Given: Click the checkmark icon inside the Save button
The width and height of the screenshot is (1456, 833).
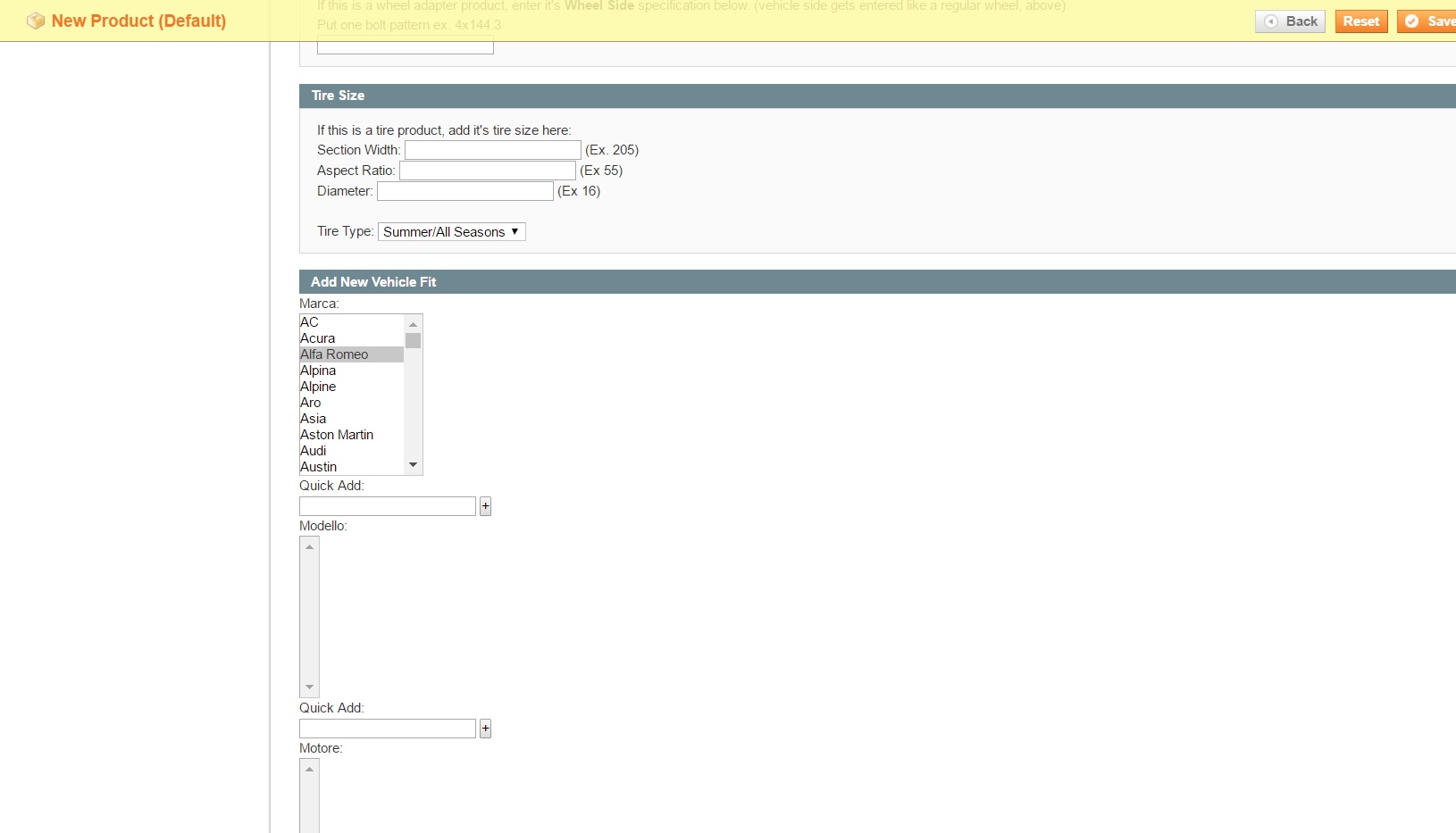Looking at the screenshot, I should (1412, 21).
